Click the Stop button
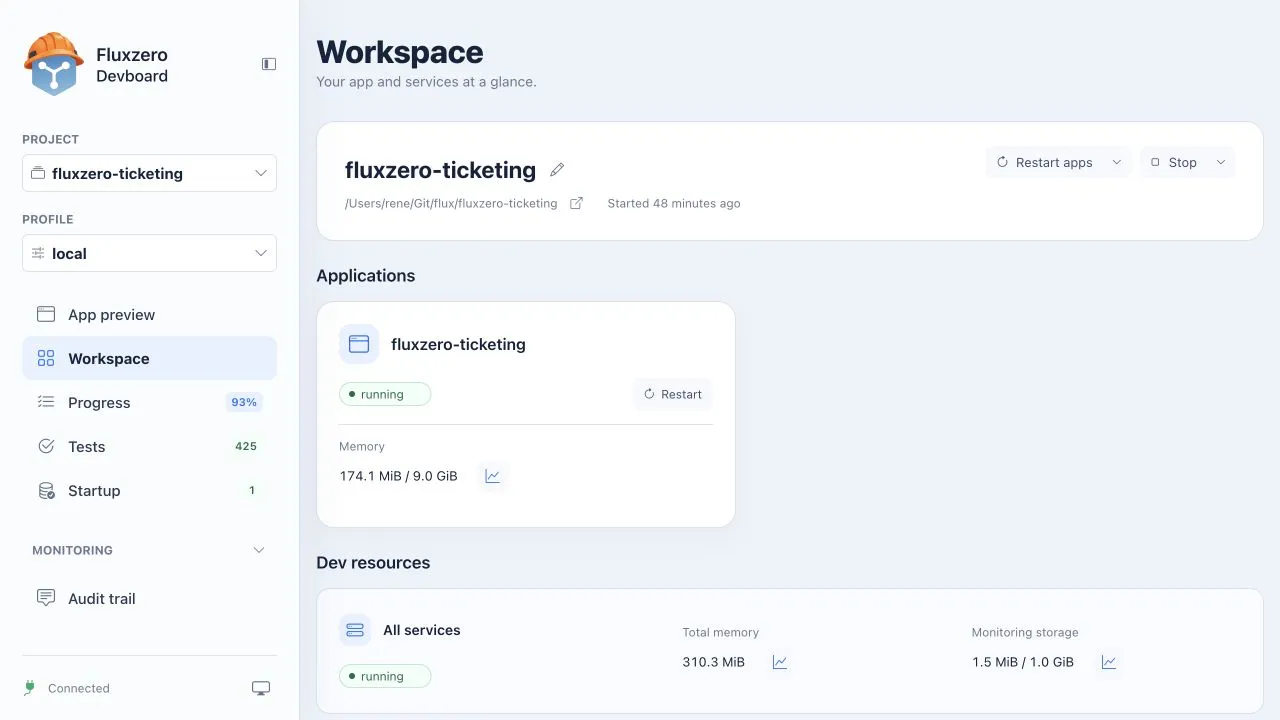1280x720 pixels. 1173,162
